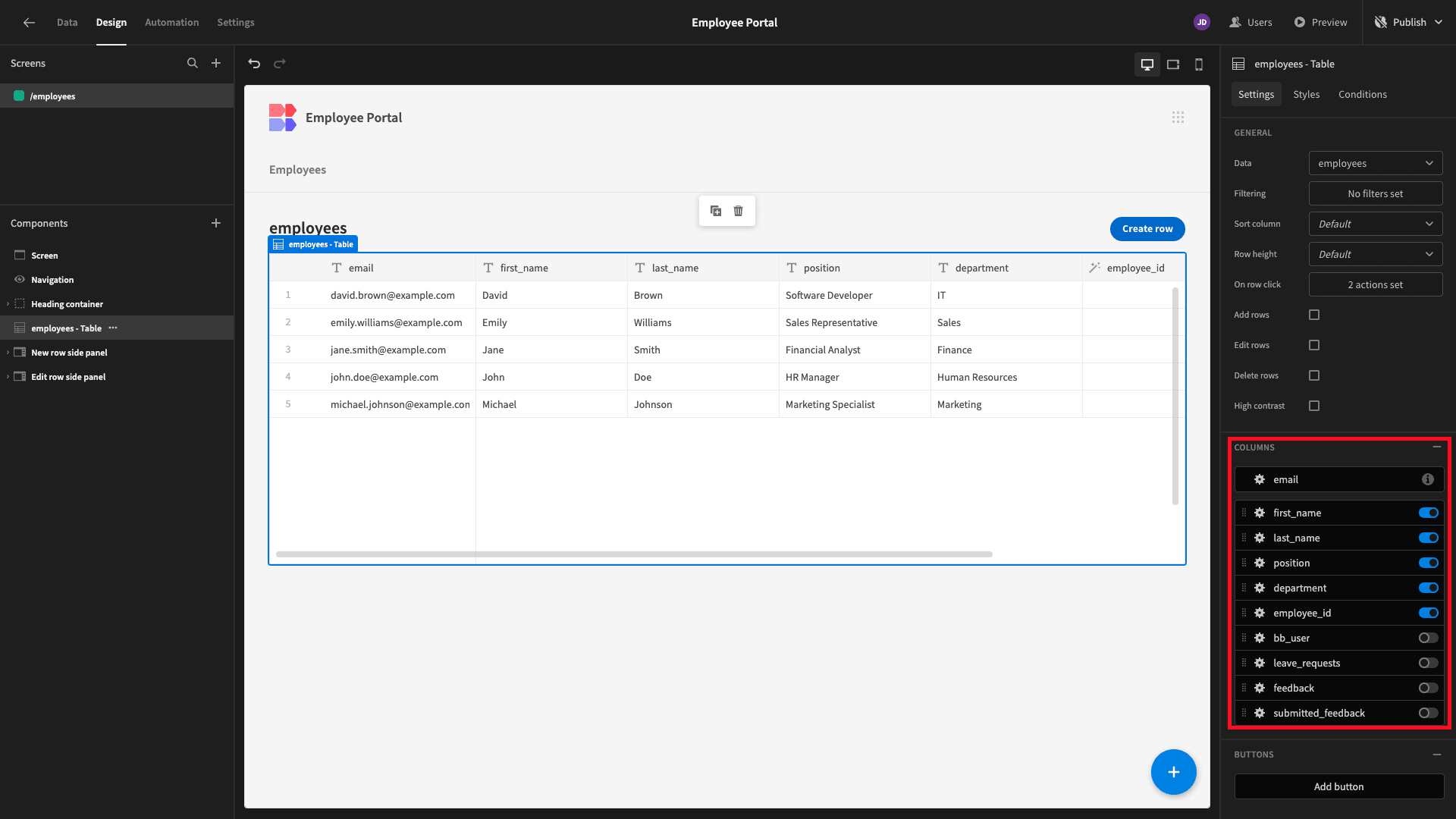Search screens with the magnifier icon
The image size is (1456, 819).
coord(193,64)
